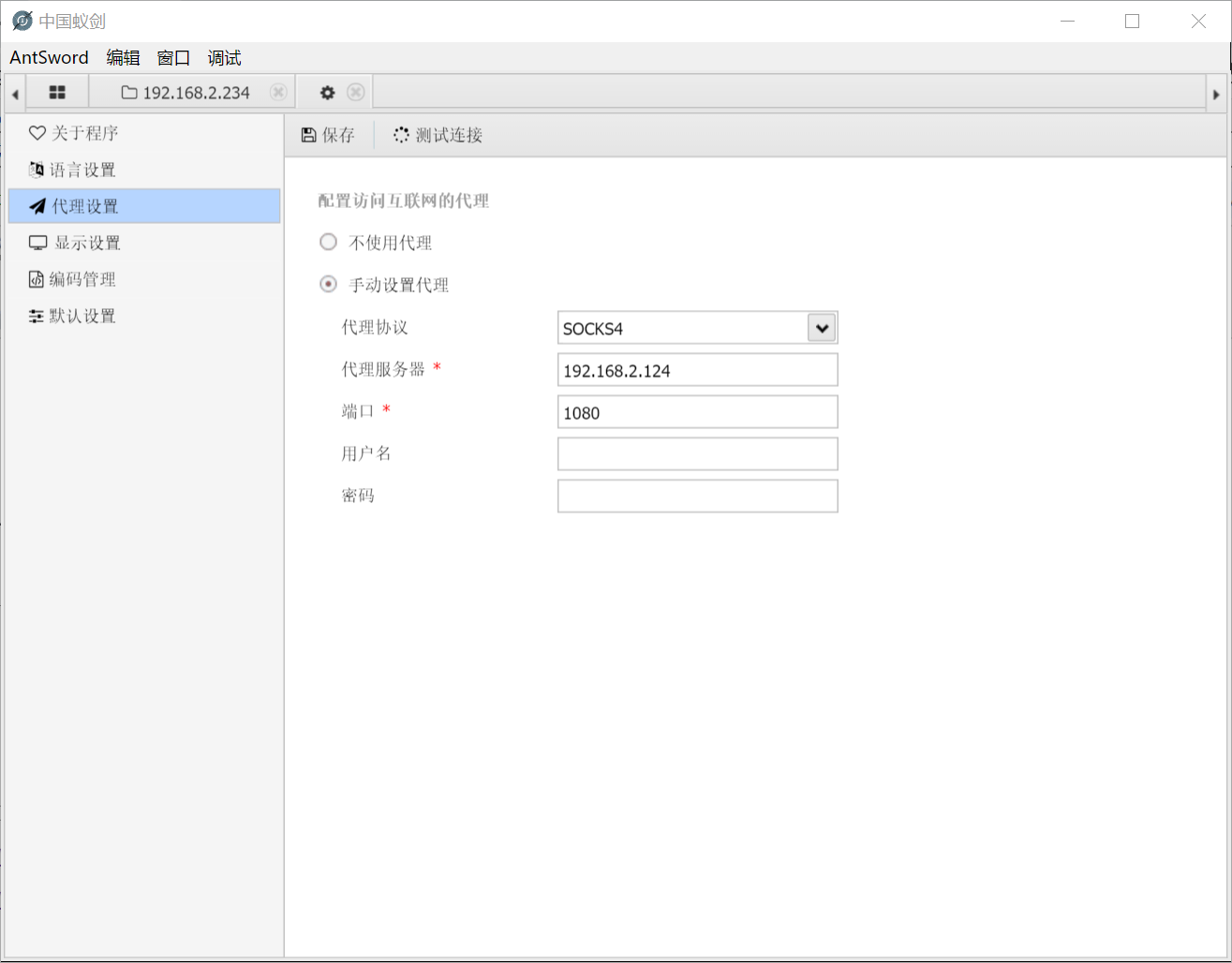The image size is (1232, 963).
Task: Select 手动设置代理 radio button
Action: pyautogui.click(x=328, y=284)
